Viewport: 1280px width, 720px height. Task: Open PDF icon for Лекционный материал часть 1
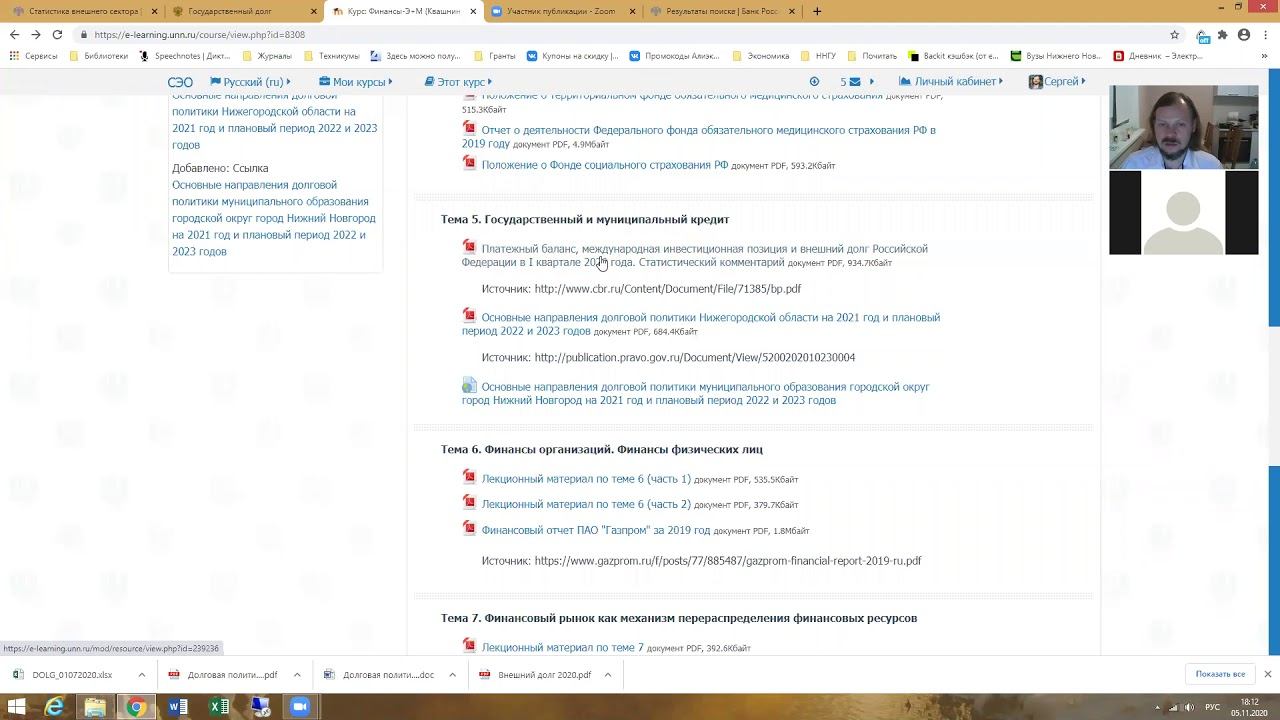[x=469, y=477]
